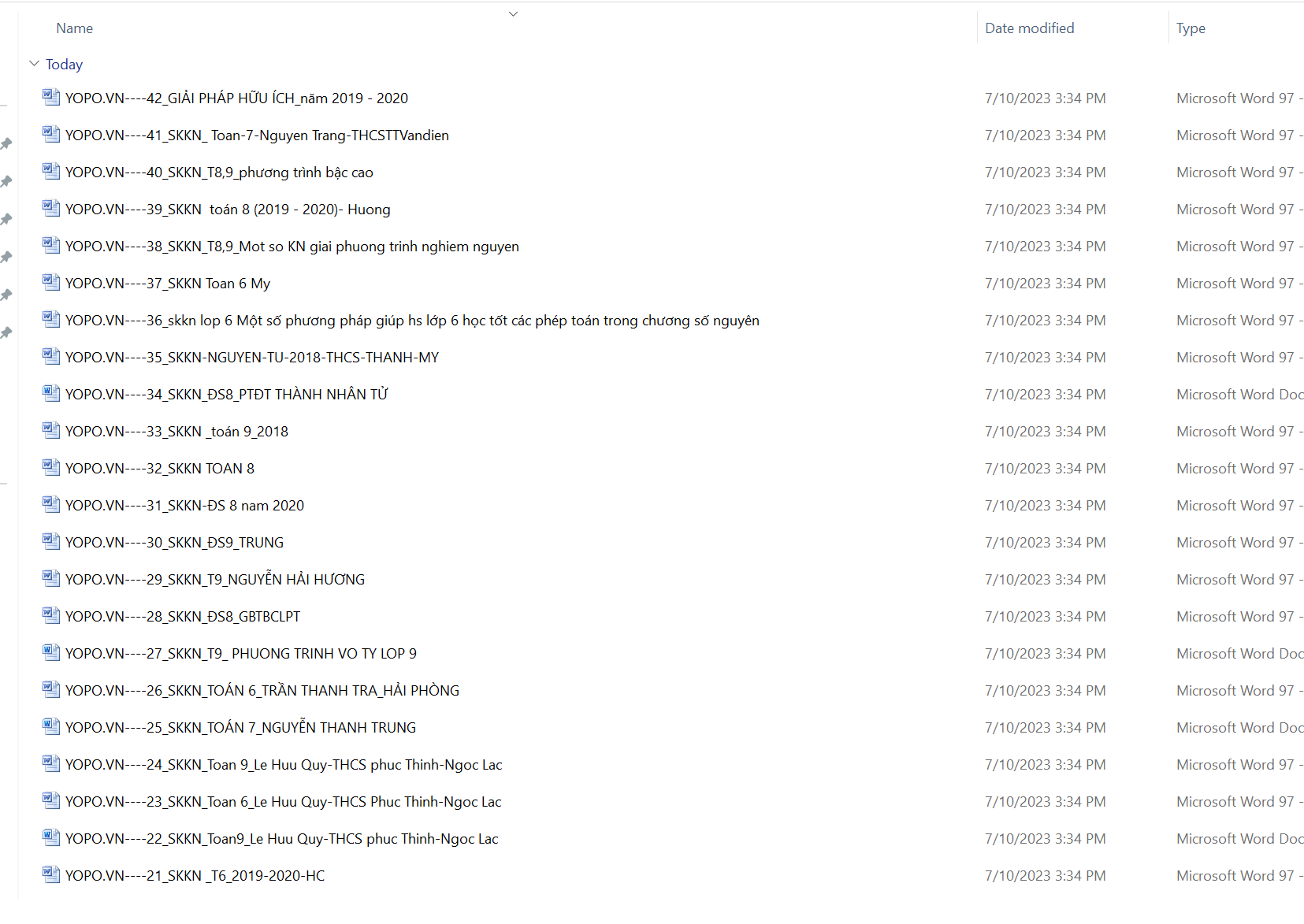Select file 34_SKKN_ĐS8_PTĐT THÀNH NHÂN TỬ
Viewport: 1304px width, 924px height.
(226, 395)
